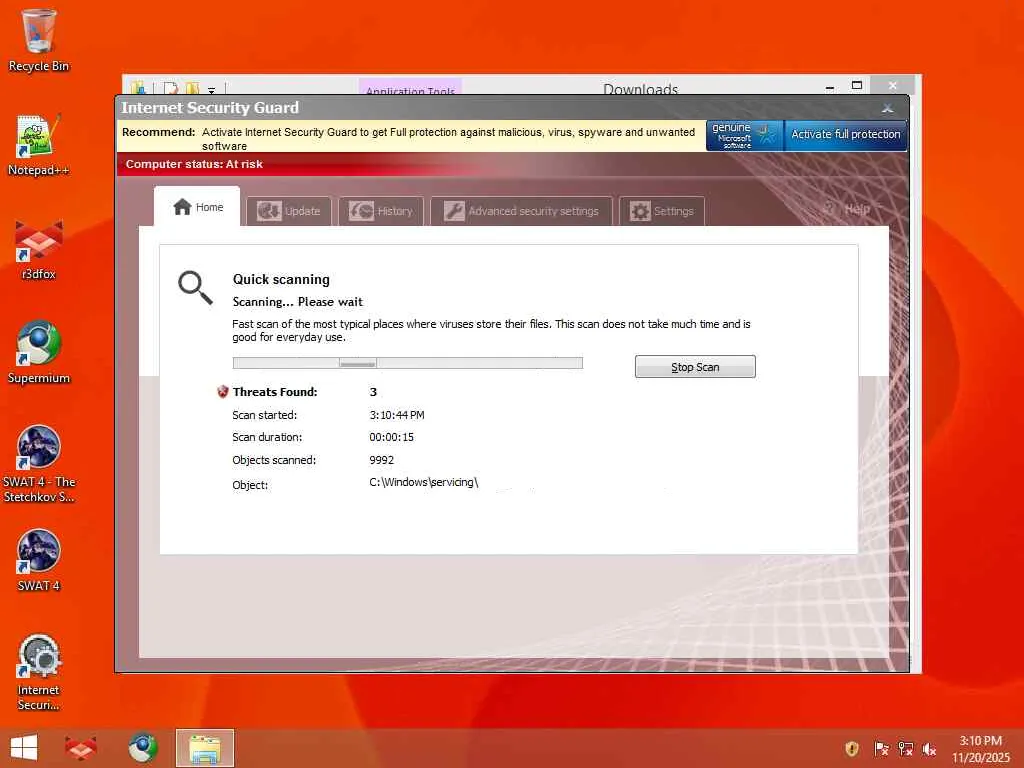Viewport: 1024px width, 768px height.
Task: Click the quick scan progress bar
Action: pos(408,363)
